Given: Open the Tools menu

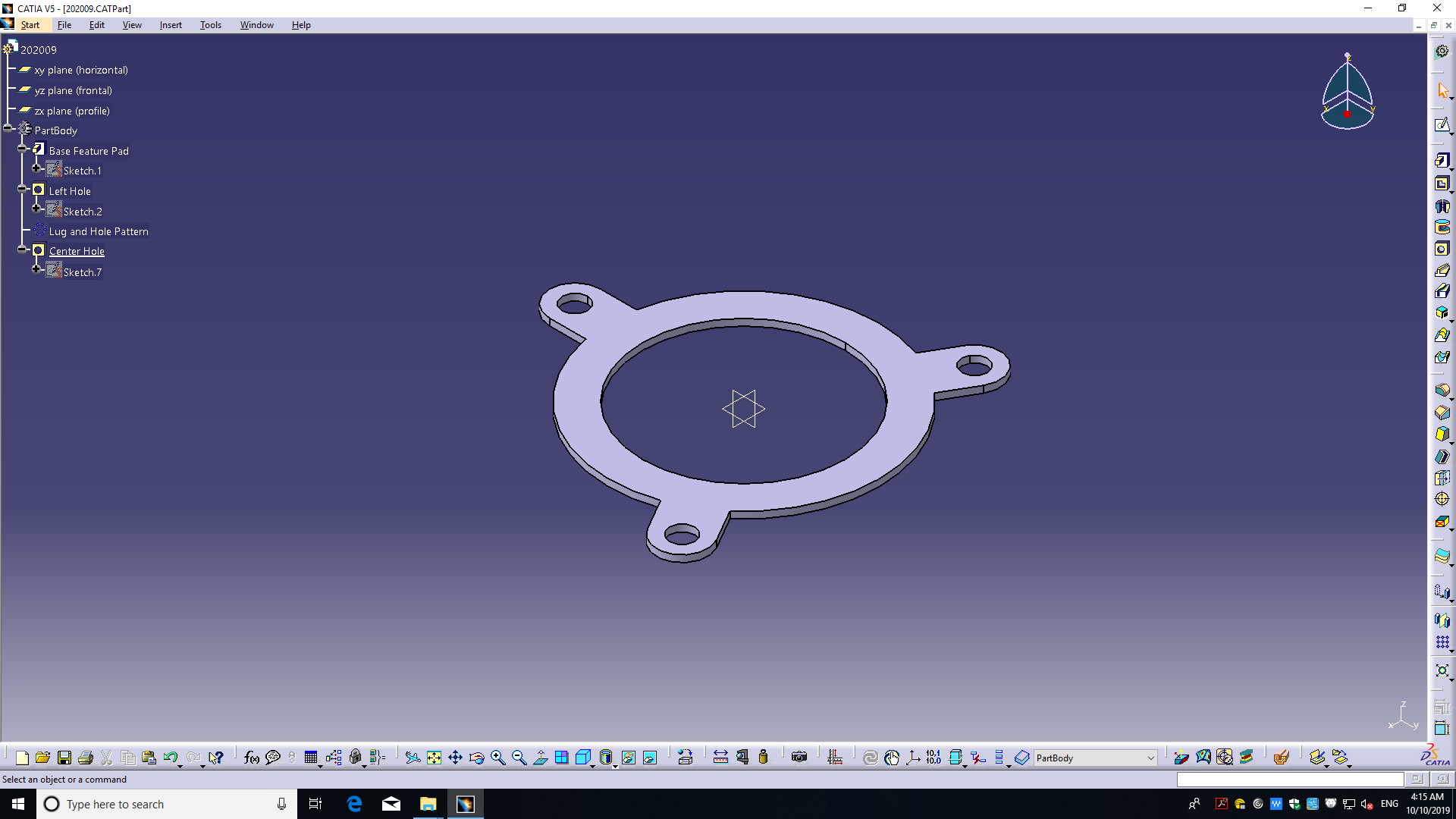Looking at the screenshot, I should (210, 25).
